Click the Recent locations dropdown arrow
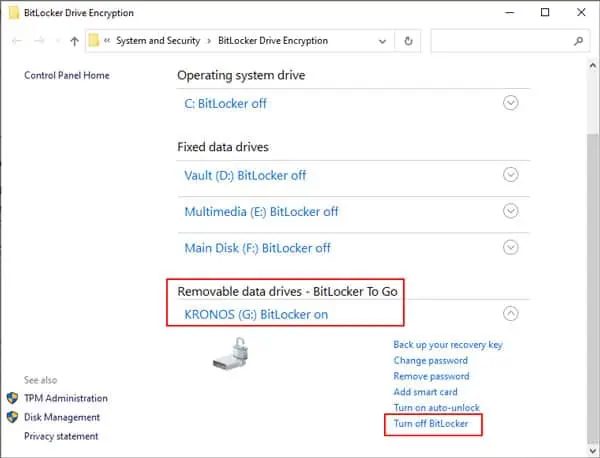Viewport: 600px width, 458px height. pos(57,41)
